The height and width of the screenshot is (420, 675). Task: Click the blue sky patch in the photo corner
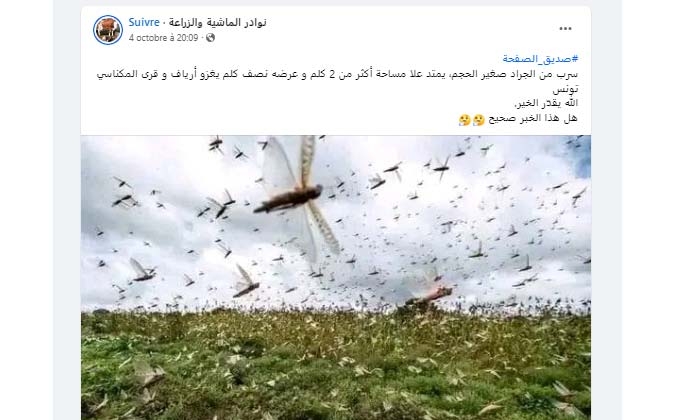point(582,158)
